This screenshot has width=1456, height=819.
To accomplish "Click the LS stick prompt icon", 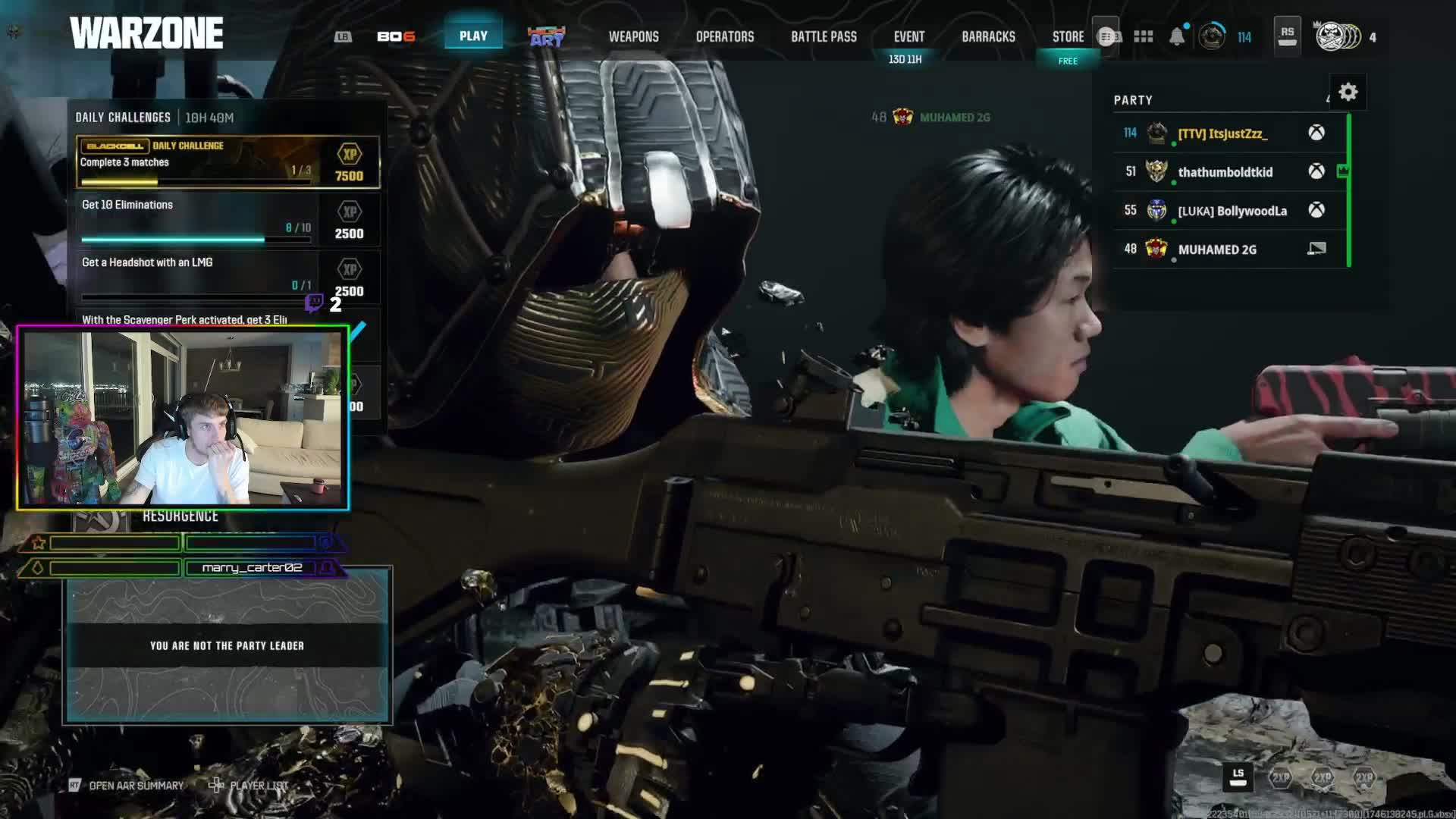I will coord(1238,777).
